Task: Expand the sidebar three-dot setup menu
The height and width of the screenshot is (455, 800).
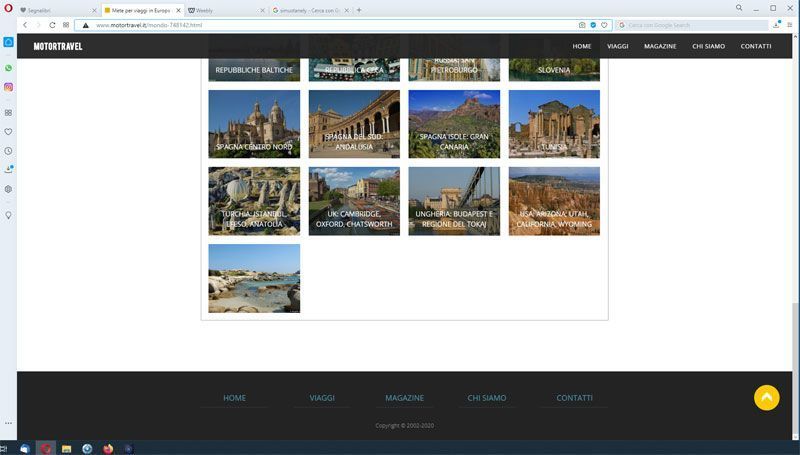Action: 8,424
